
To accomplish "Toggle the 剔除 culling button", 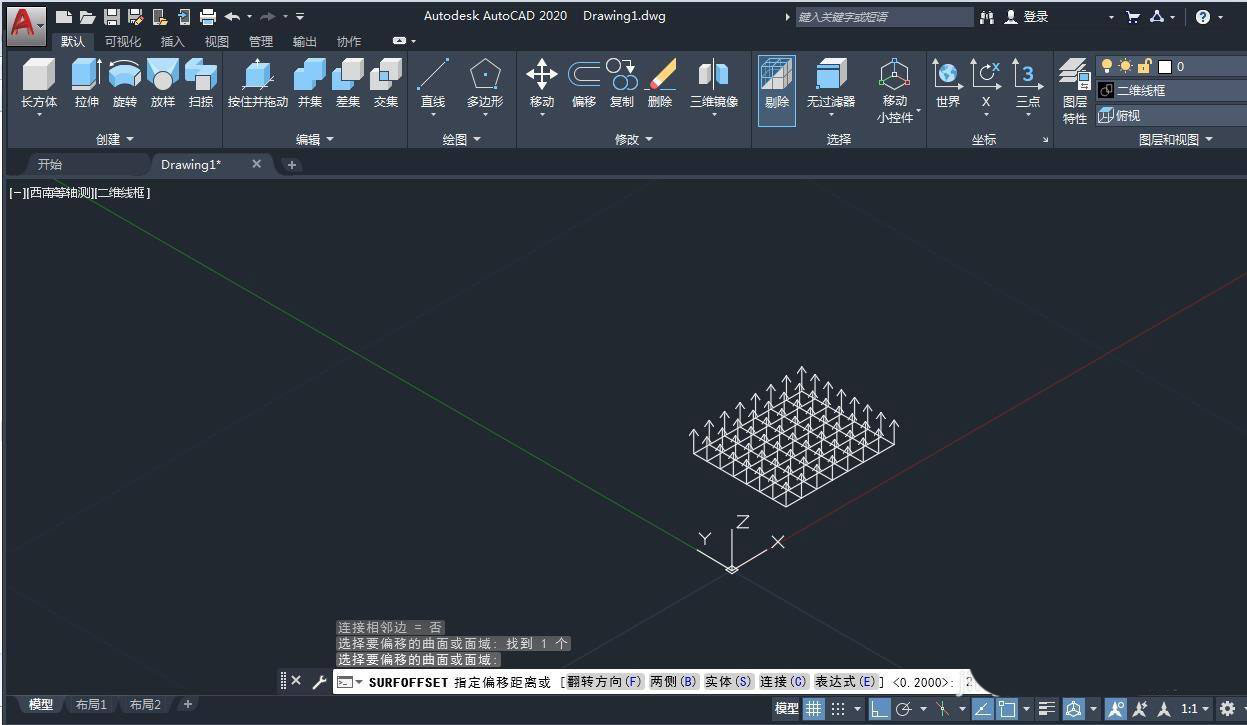I will pos(777,90).
